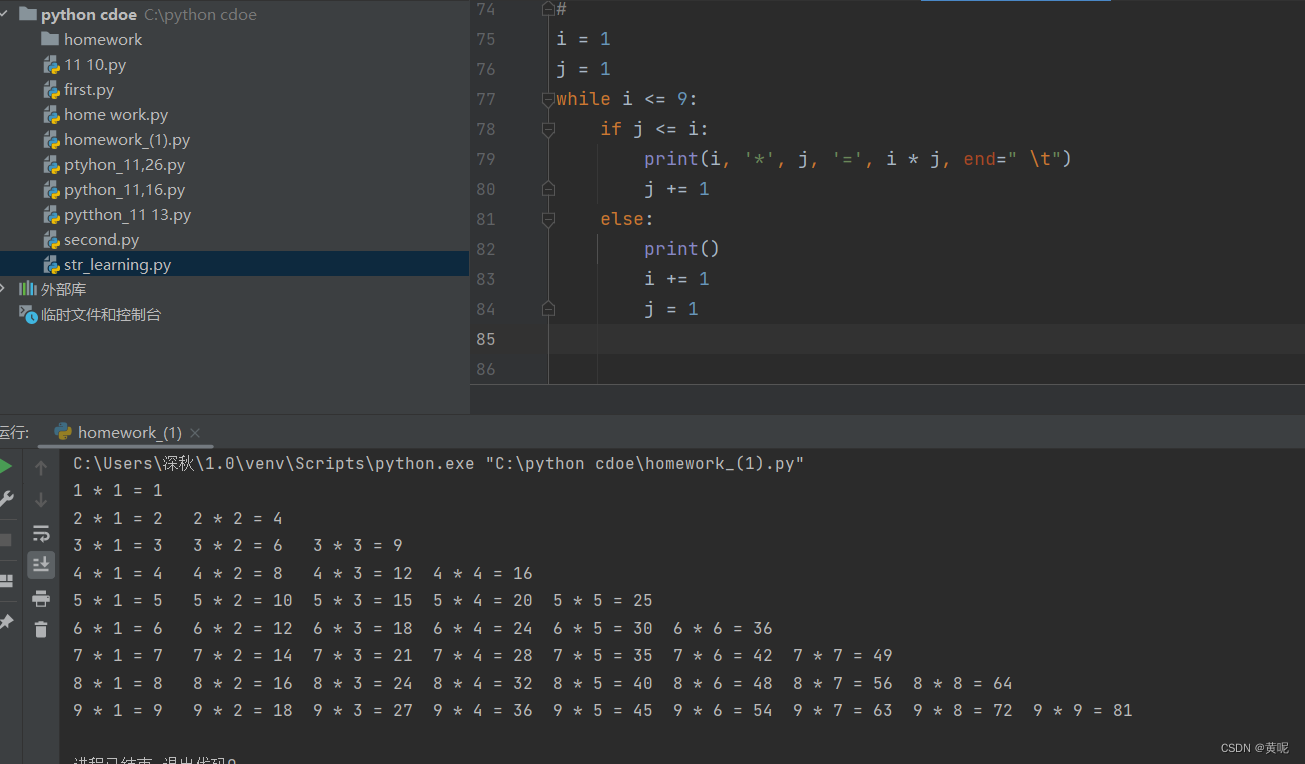Select the 临时文件和控制台 node
1305x764 pixels.
pos(101,314)
